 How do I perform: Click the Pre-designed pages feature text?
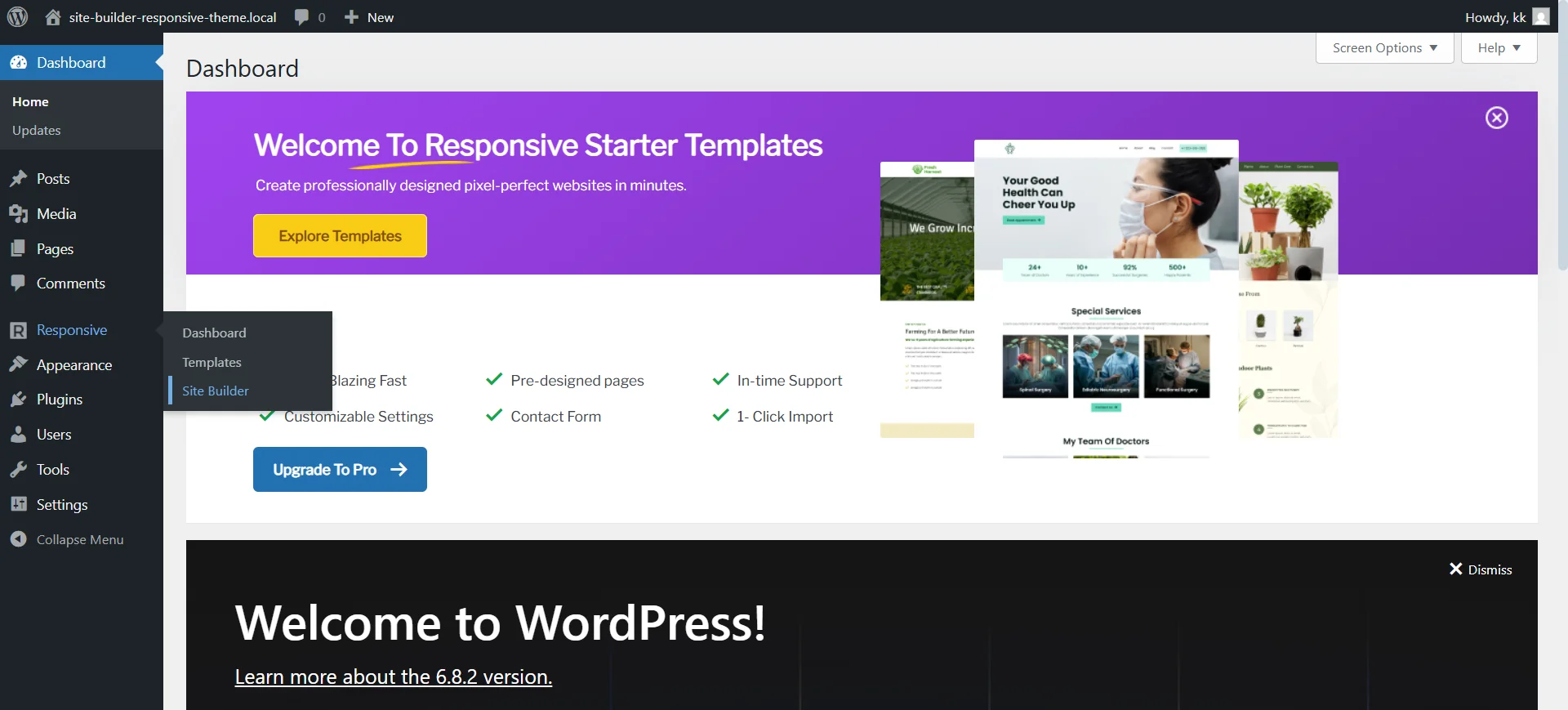coord(577,380)
